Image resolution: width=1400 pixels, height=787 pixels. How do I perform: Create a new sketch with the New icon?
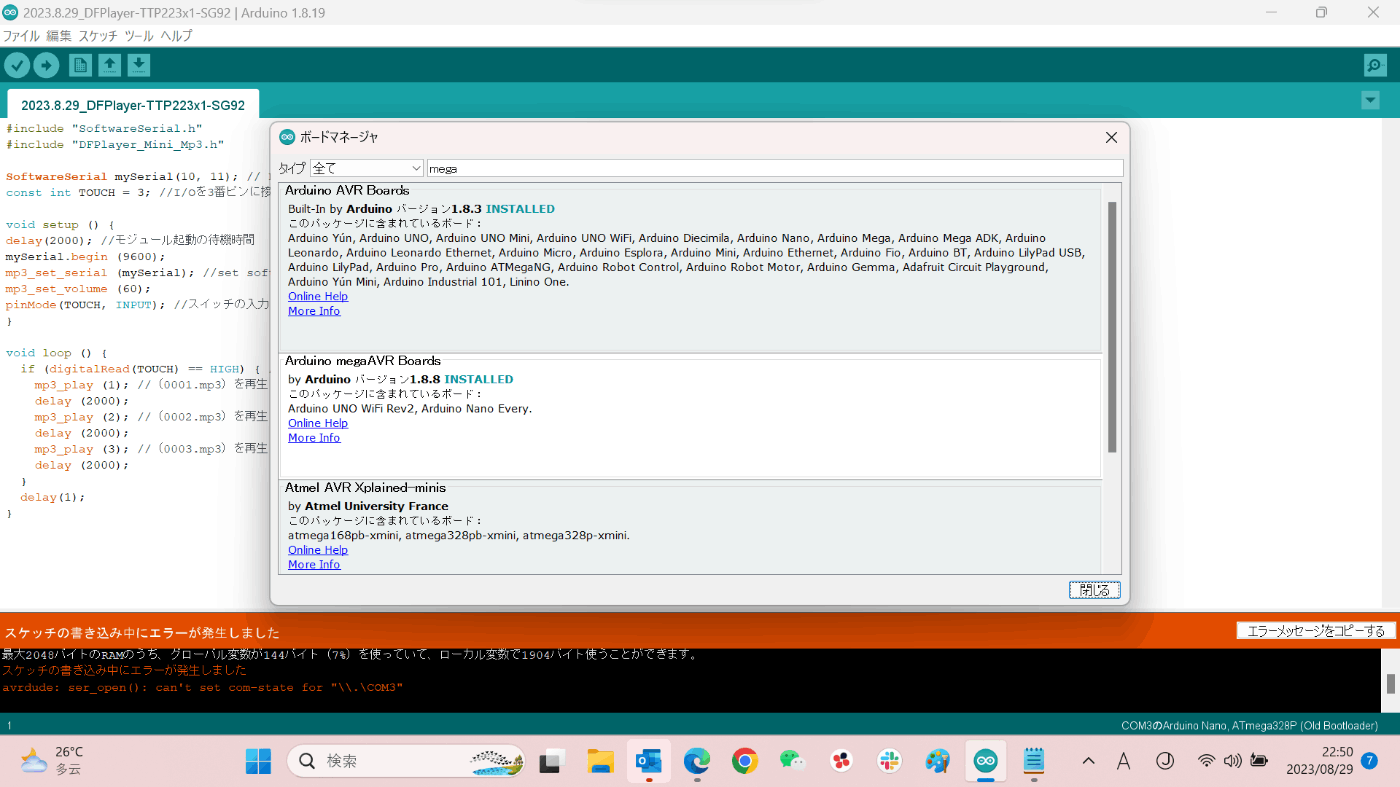pyautogui.click(x=80, y=65)
